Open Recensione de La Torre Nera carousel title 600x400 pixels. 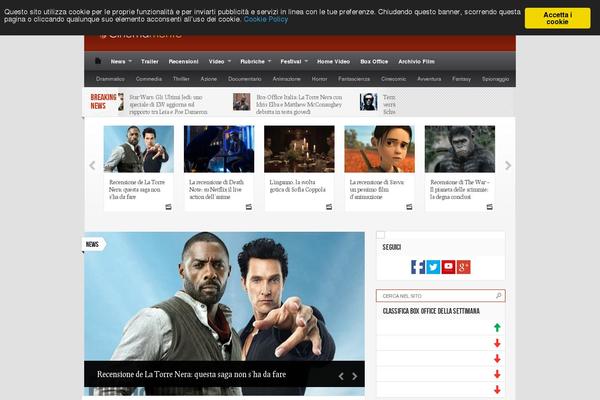137,189
